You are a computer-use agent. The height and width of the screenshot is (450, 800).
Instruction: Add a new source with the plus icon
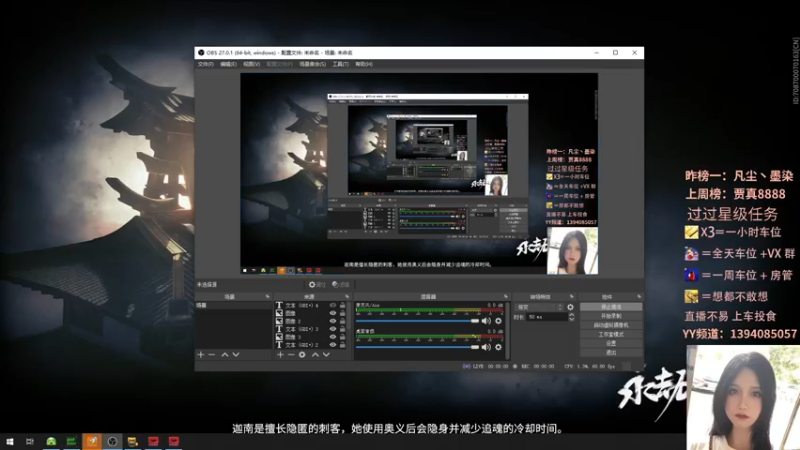280,355
